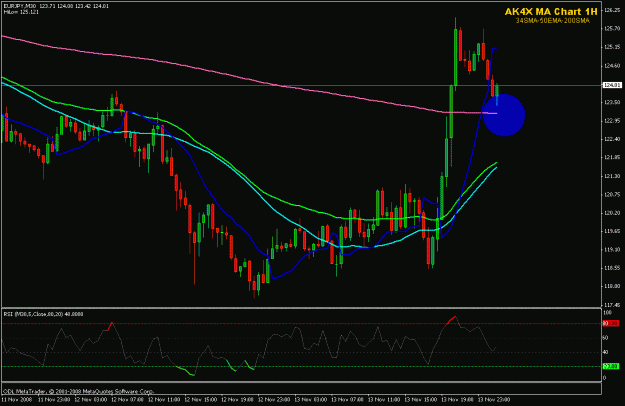Click the 125.15 price axis label

[x=612, y=47]
